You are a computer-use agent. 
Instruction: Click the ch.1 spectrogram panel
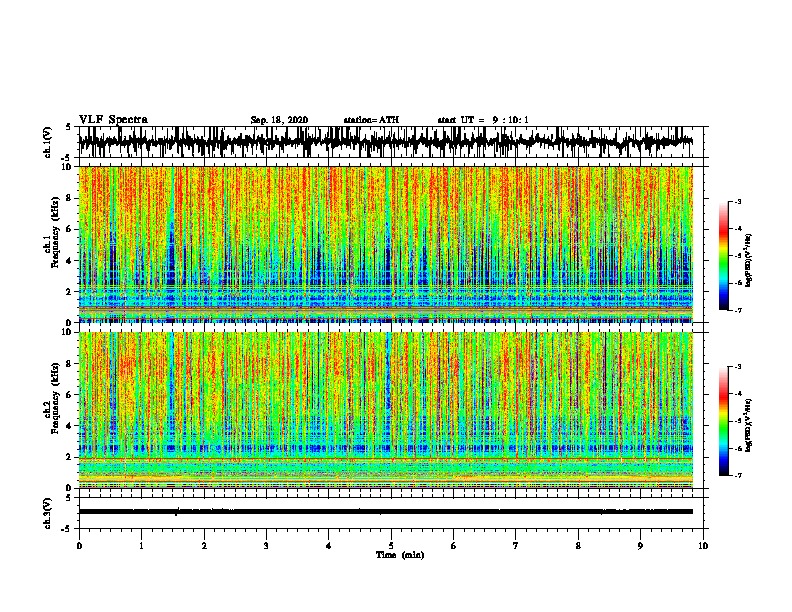click(386, 244)
